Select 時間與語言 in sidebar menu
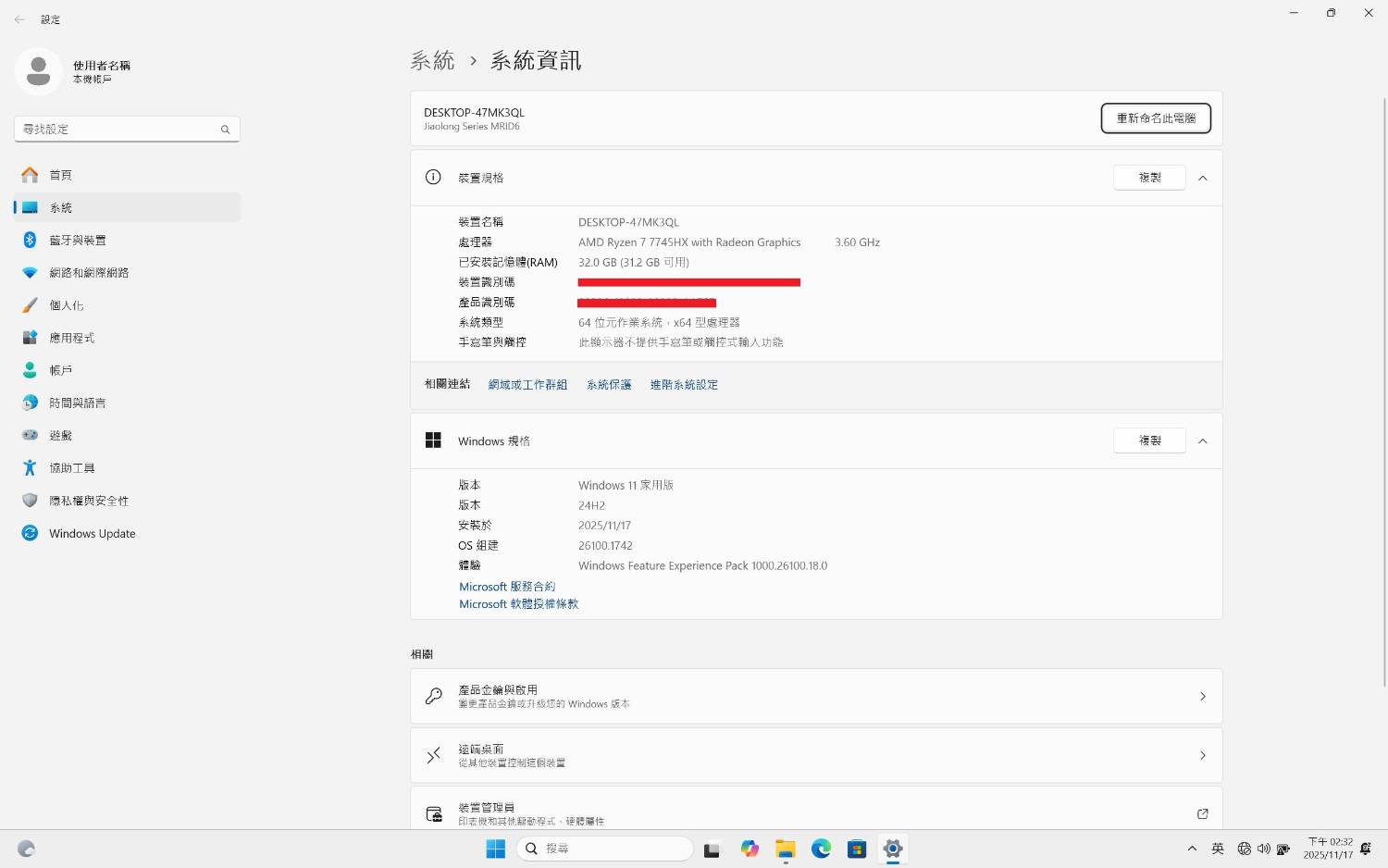The image size is (1388, 868). [x=78, y=403]
